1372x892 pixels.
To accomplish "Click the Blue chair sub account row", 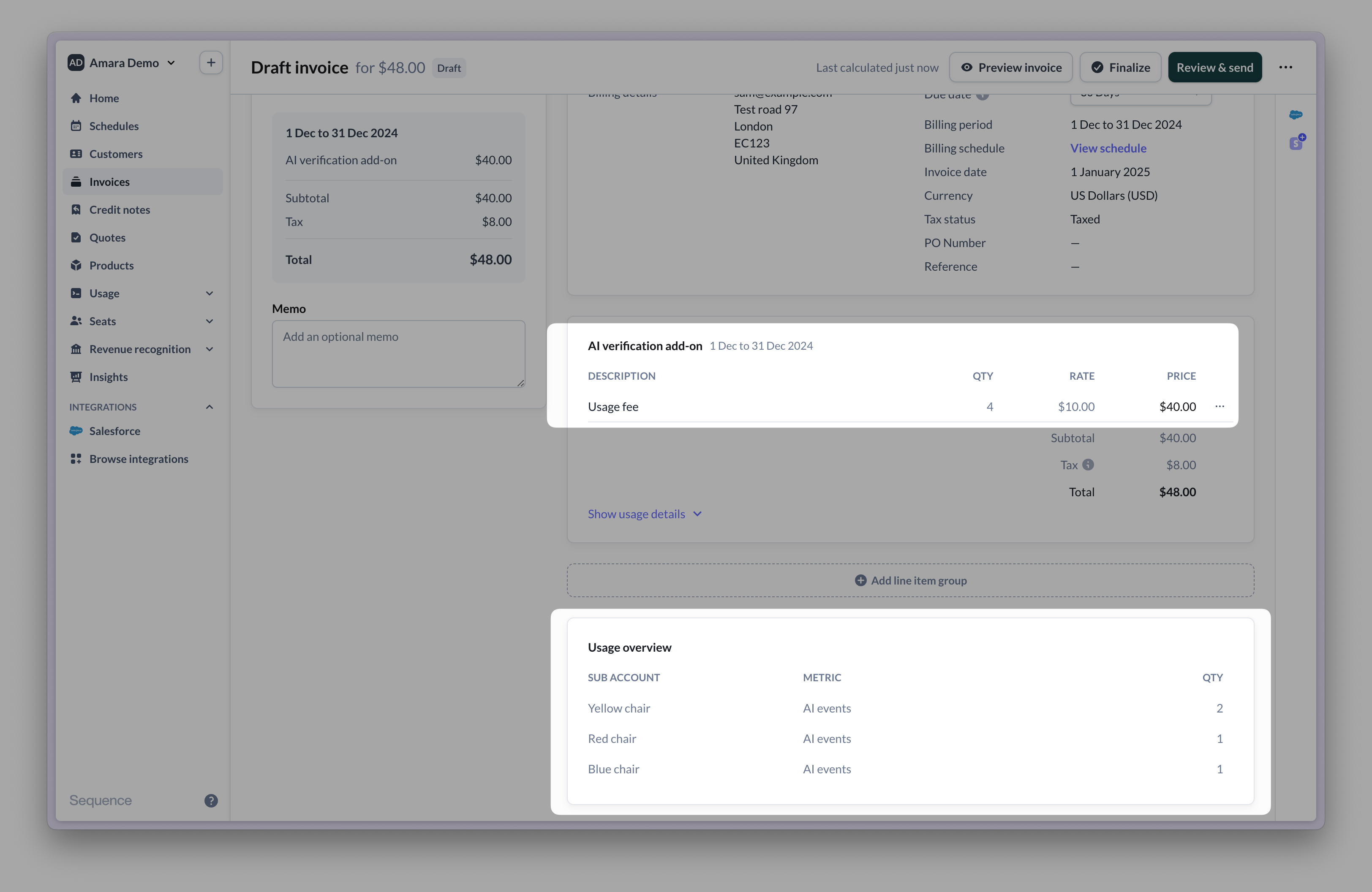I will tap(905, 769).
